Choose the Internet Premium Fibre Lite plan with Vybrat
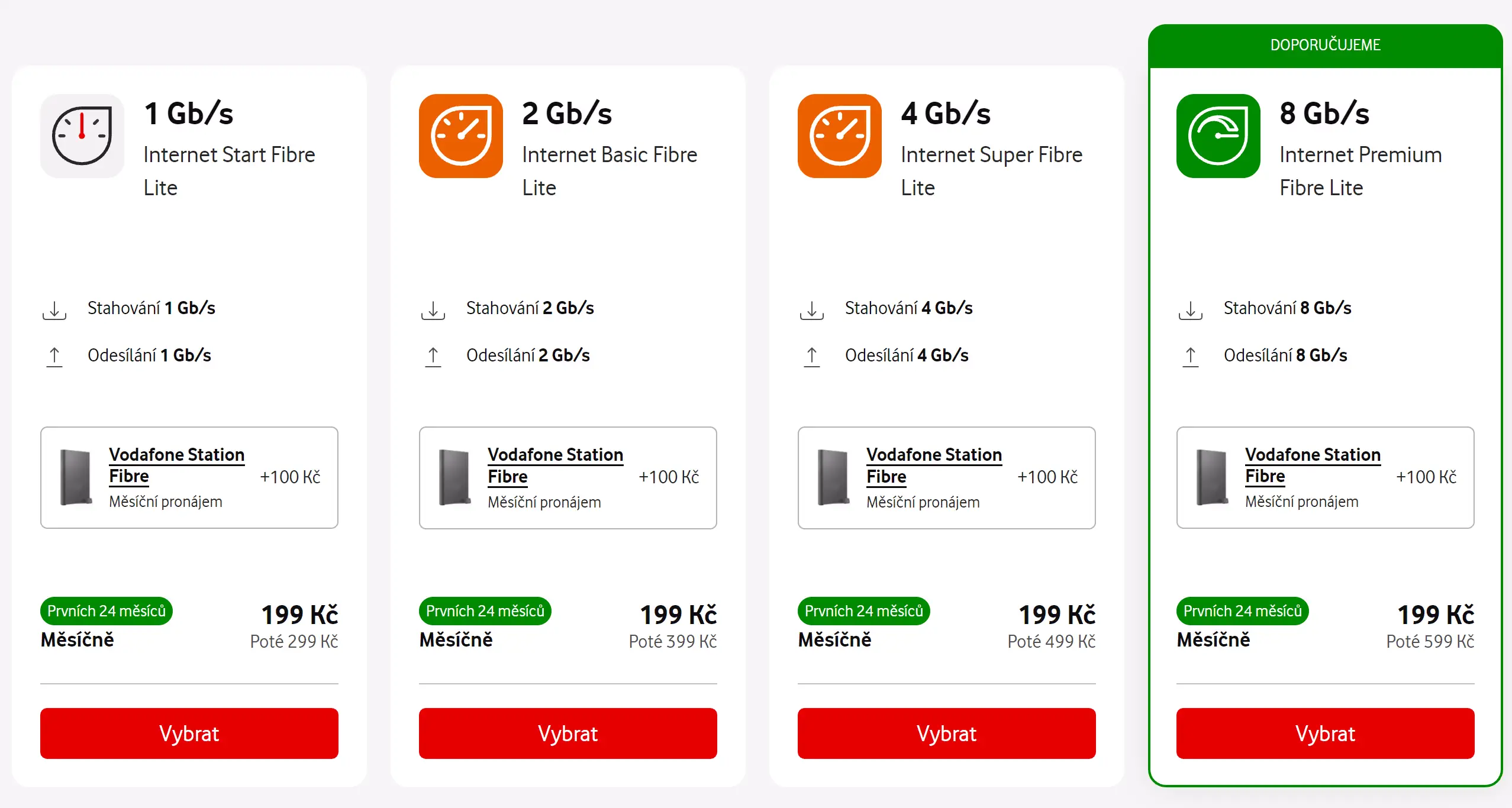 1326,733
